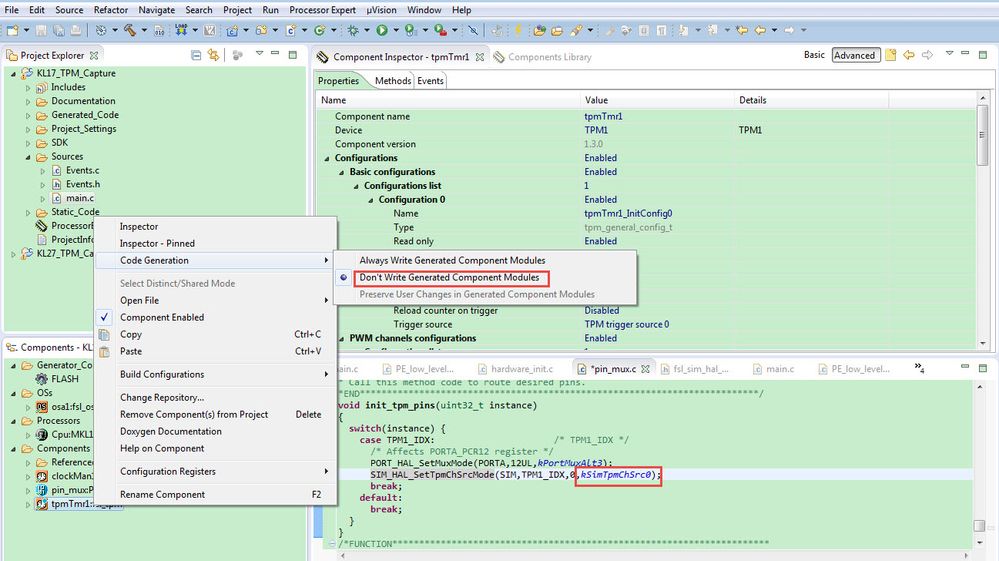The image size is (999, 561).
Task: Collapse PWM channels configurations group
Action: pyautogui.click(x=341, y=339)
